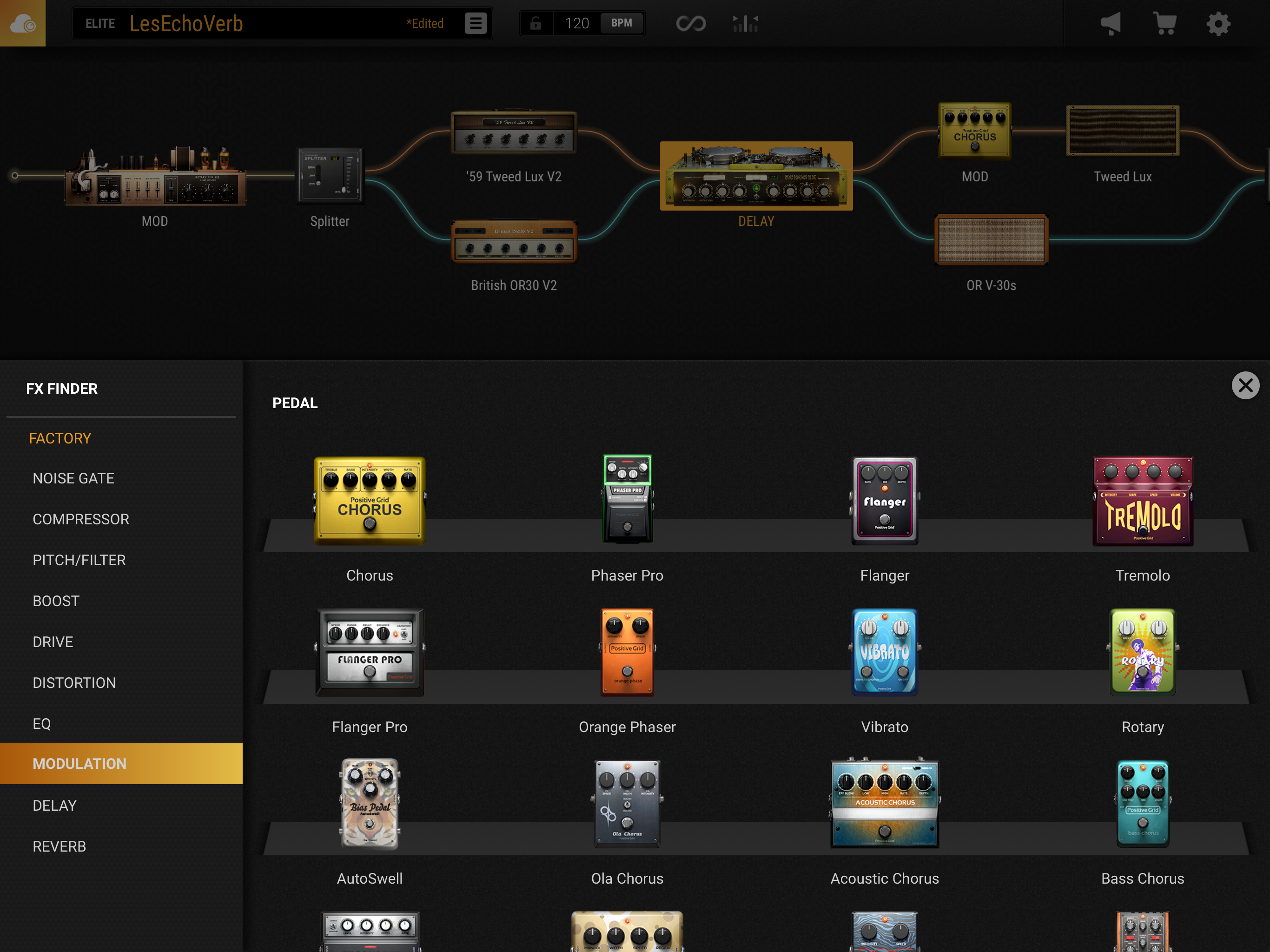This screenshot has width=1270, height=952.
Task: Open the DISTORTION effects list
Action: pos(75,682)
